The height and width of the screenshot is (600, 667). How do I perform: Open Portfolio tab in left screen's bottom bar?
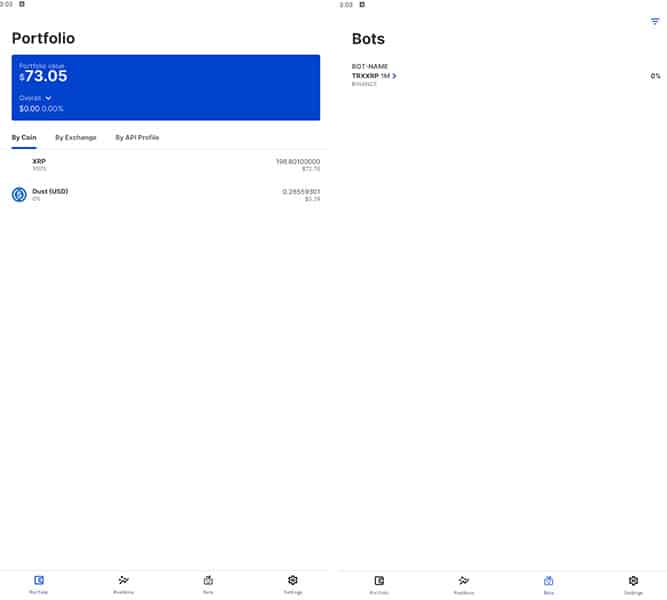pyautogui.click(x=39, y=584)
